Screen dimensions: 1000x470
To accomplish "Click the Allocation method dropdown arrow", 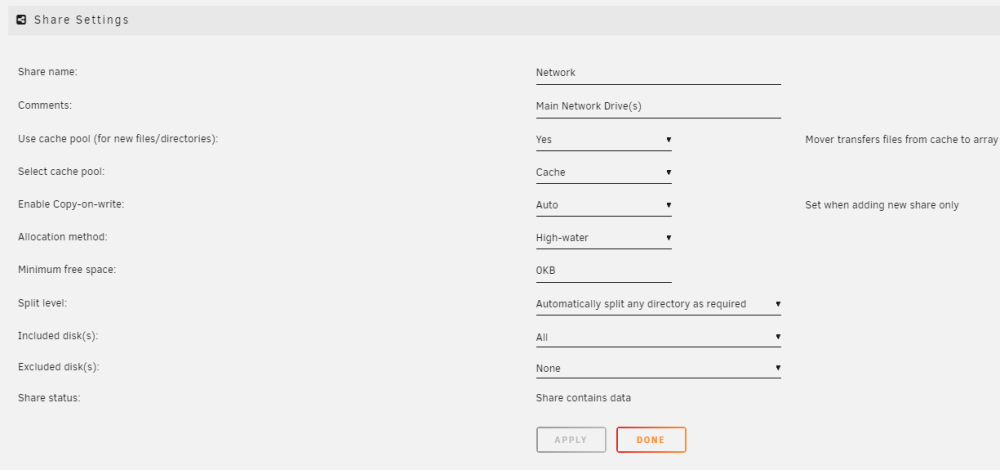I will pos(668,237).
